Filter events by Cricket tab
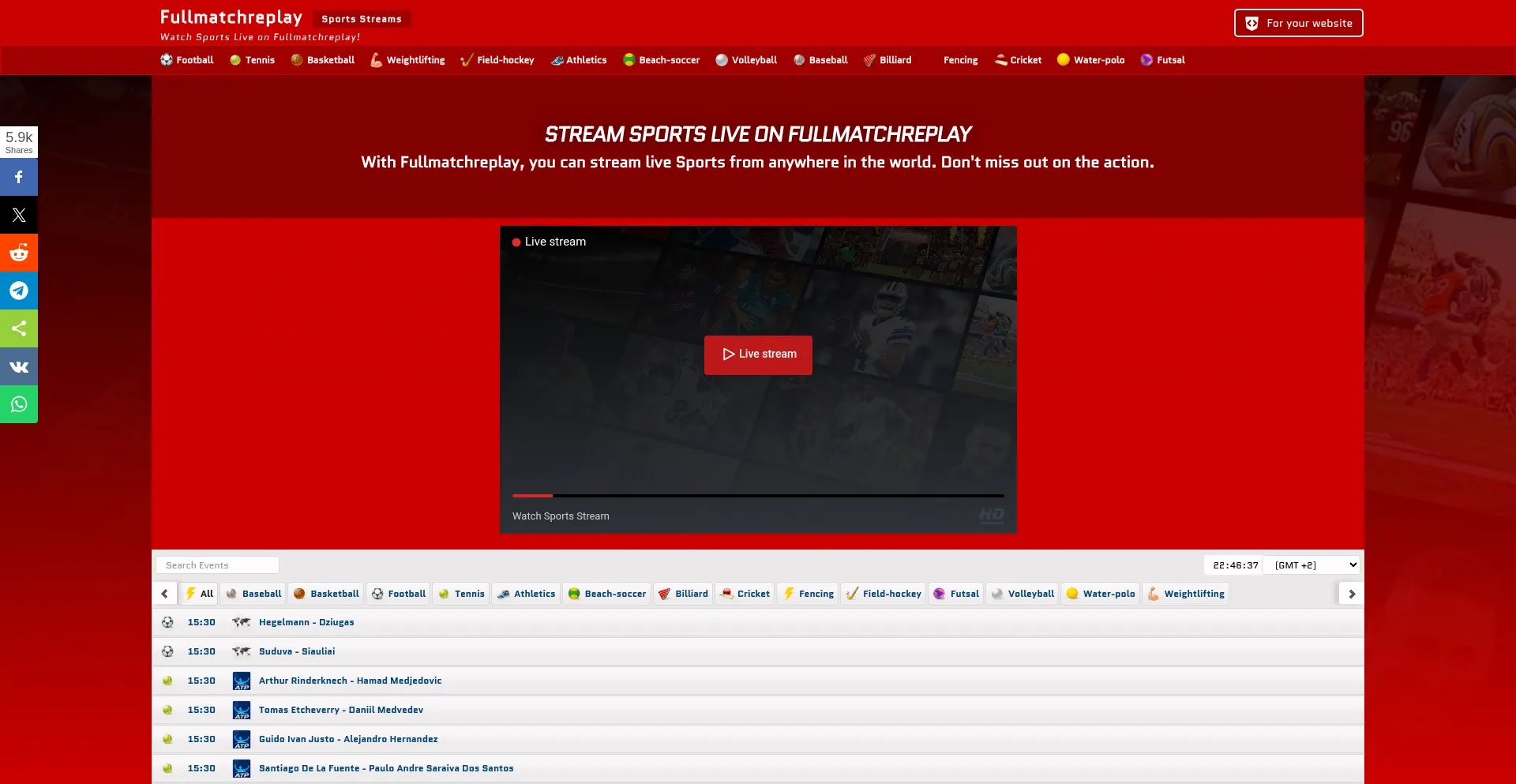The width and height of the screenshot is (1516, 784). coord(745,594)
